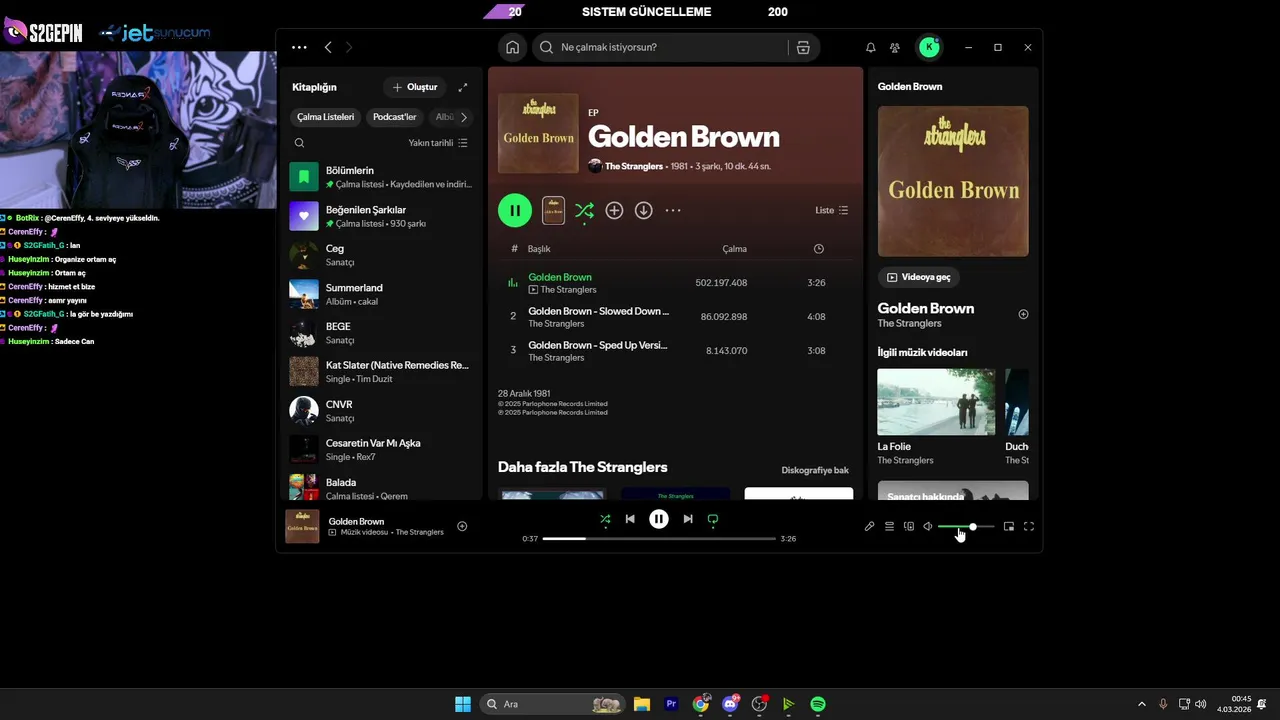Go back with the left arrow

(x=328, y=47)
